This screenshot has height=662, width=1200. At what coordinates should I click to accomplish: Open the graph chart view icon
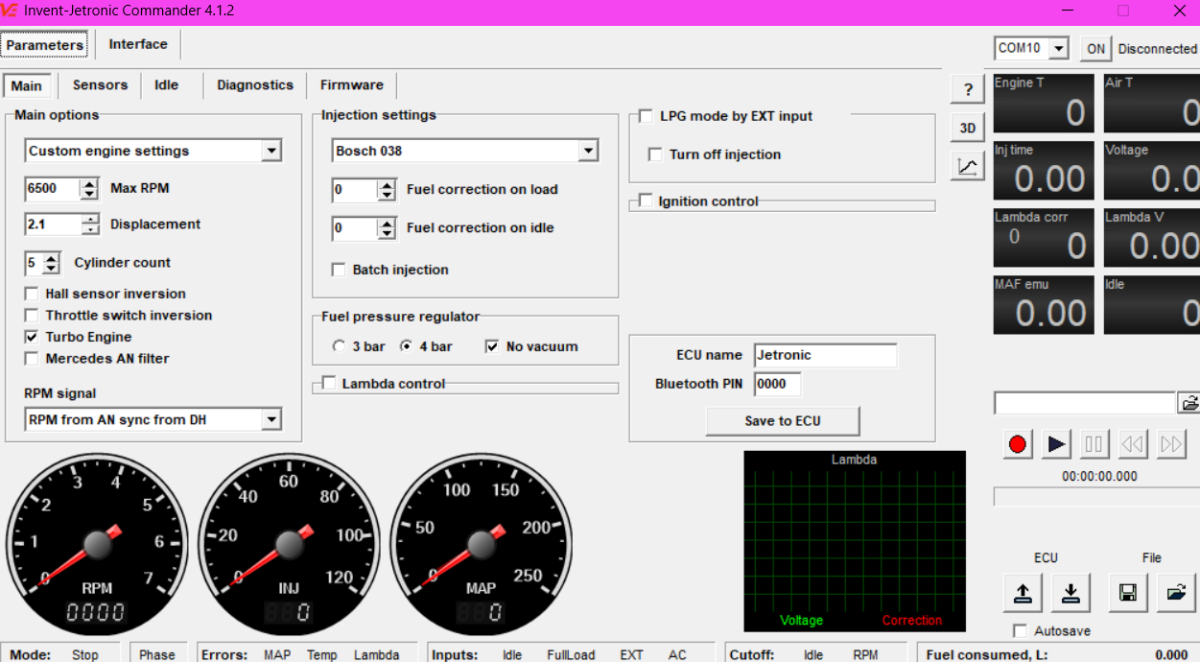(967, 167)
